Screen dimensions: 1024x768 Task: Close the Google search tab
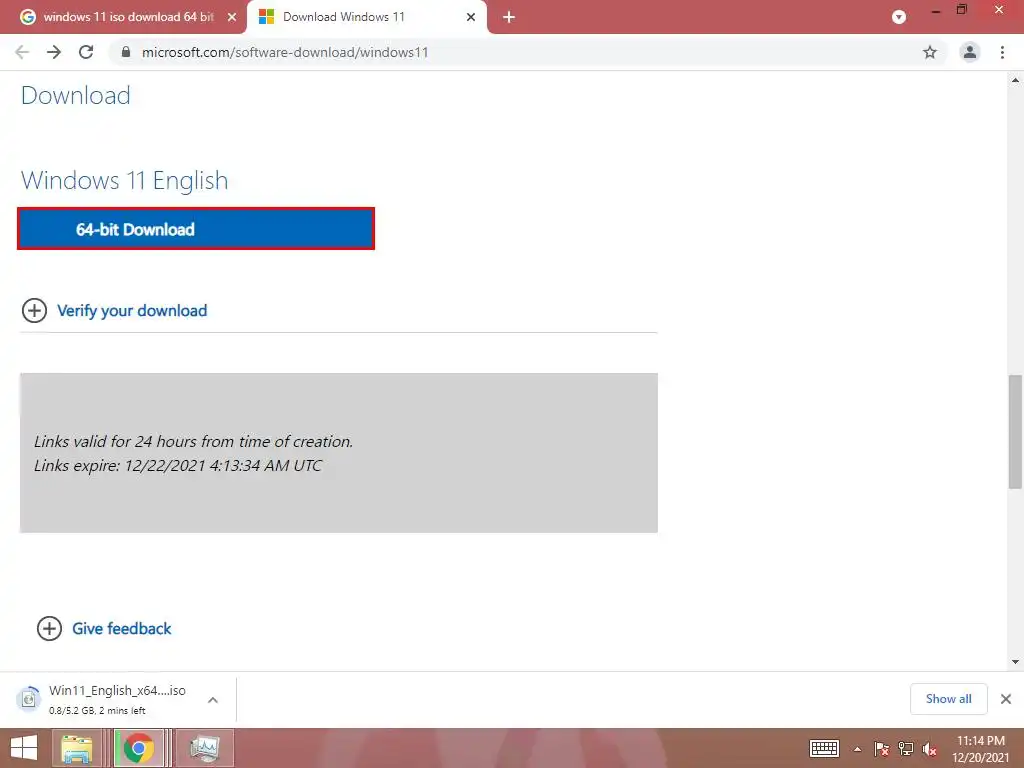click(x=232, y=18)
